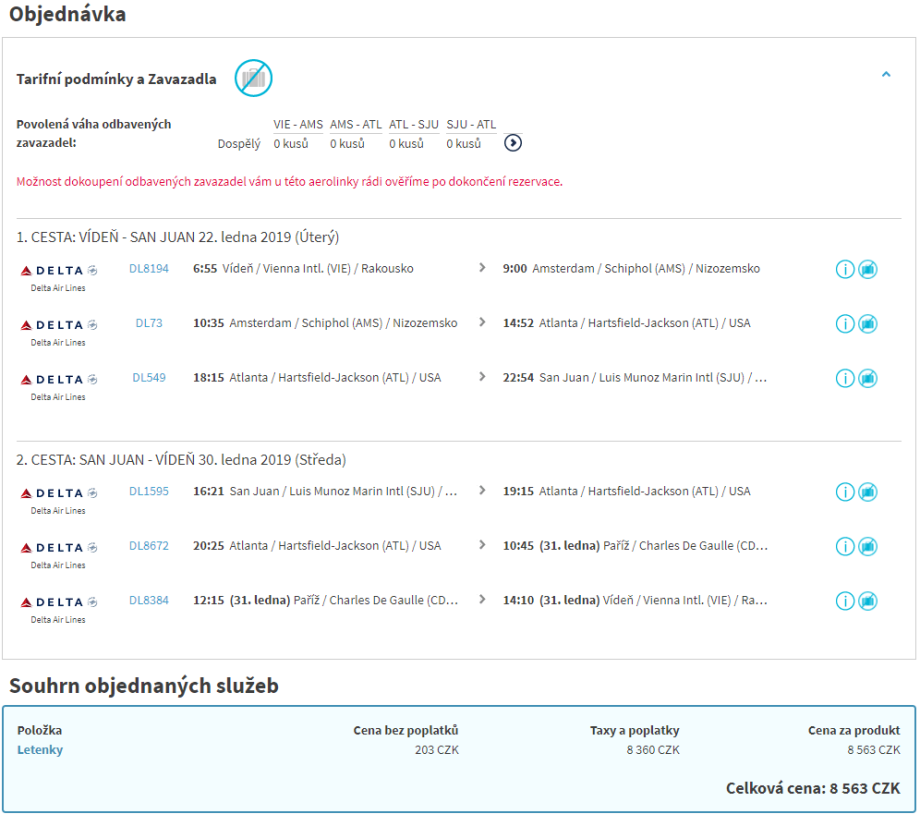The width and height of the screenshot is (920, 814).
Task: Click the info icon for flight DL8672
Action: coord(845,547)
